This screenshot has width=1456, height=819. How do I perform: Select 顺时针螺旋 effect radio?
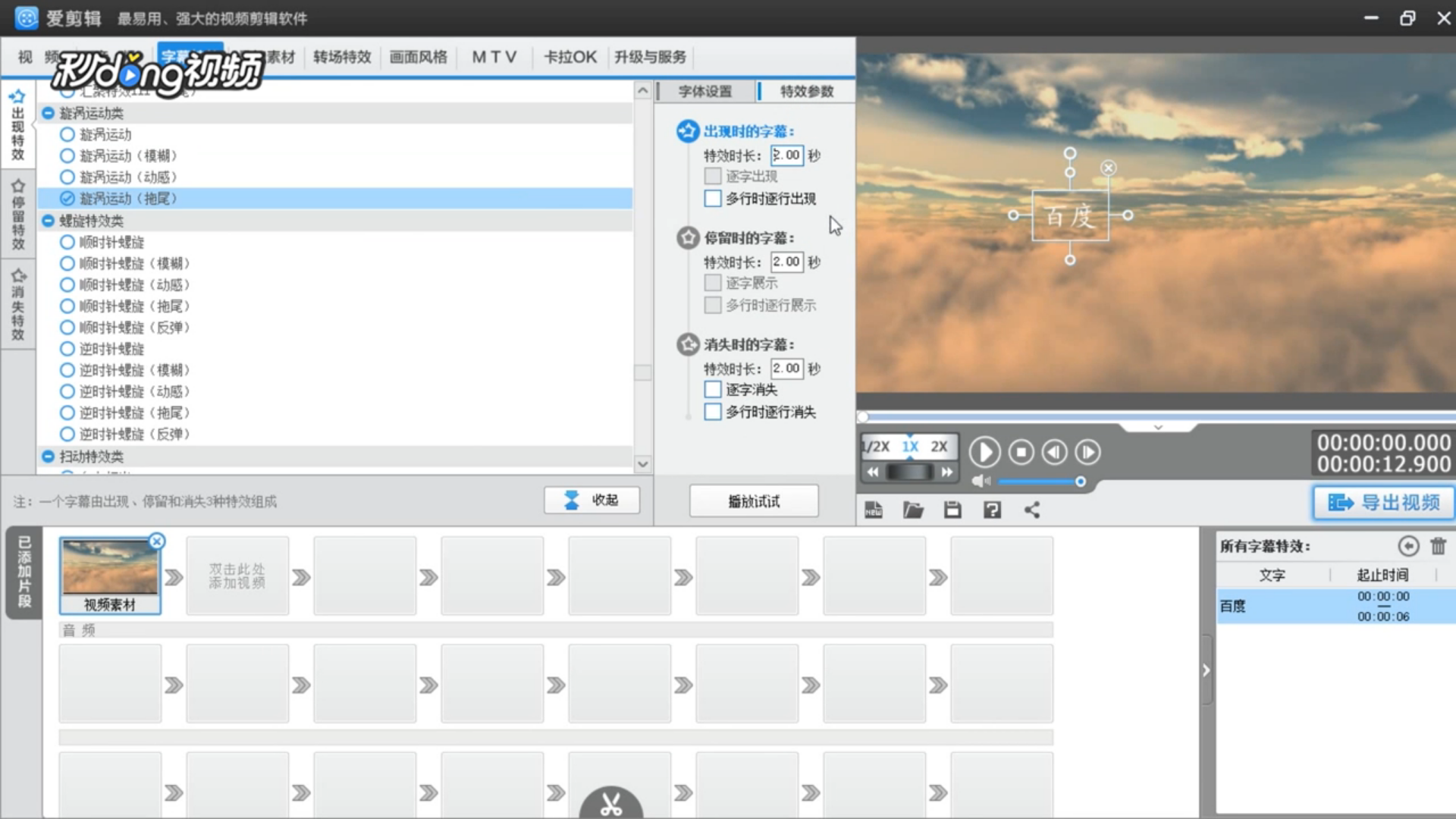tap(67, 242)
